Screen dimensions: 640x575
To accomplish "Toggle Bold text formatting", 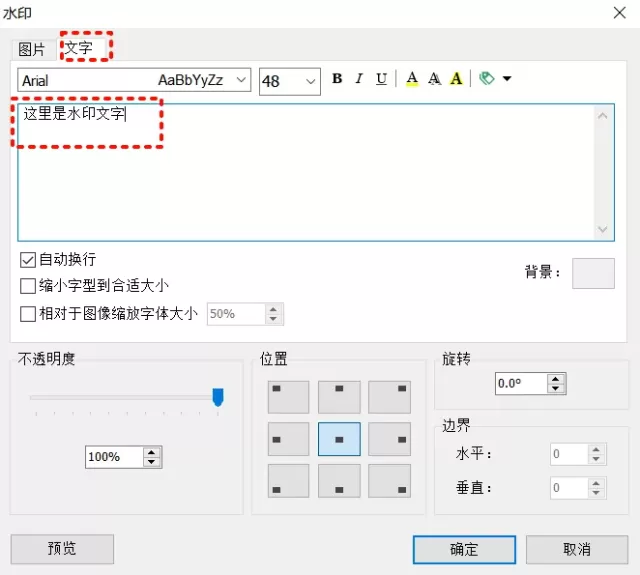I will click(x=337, y=78).
